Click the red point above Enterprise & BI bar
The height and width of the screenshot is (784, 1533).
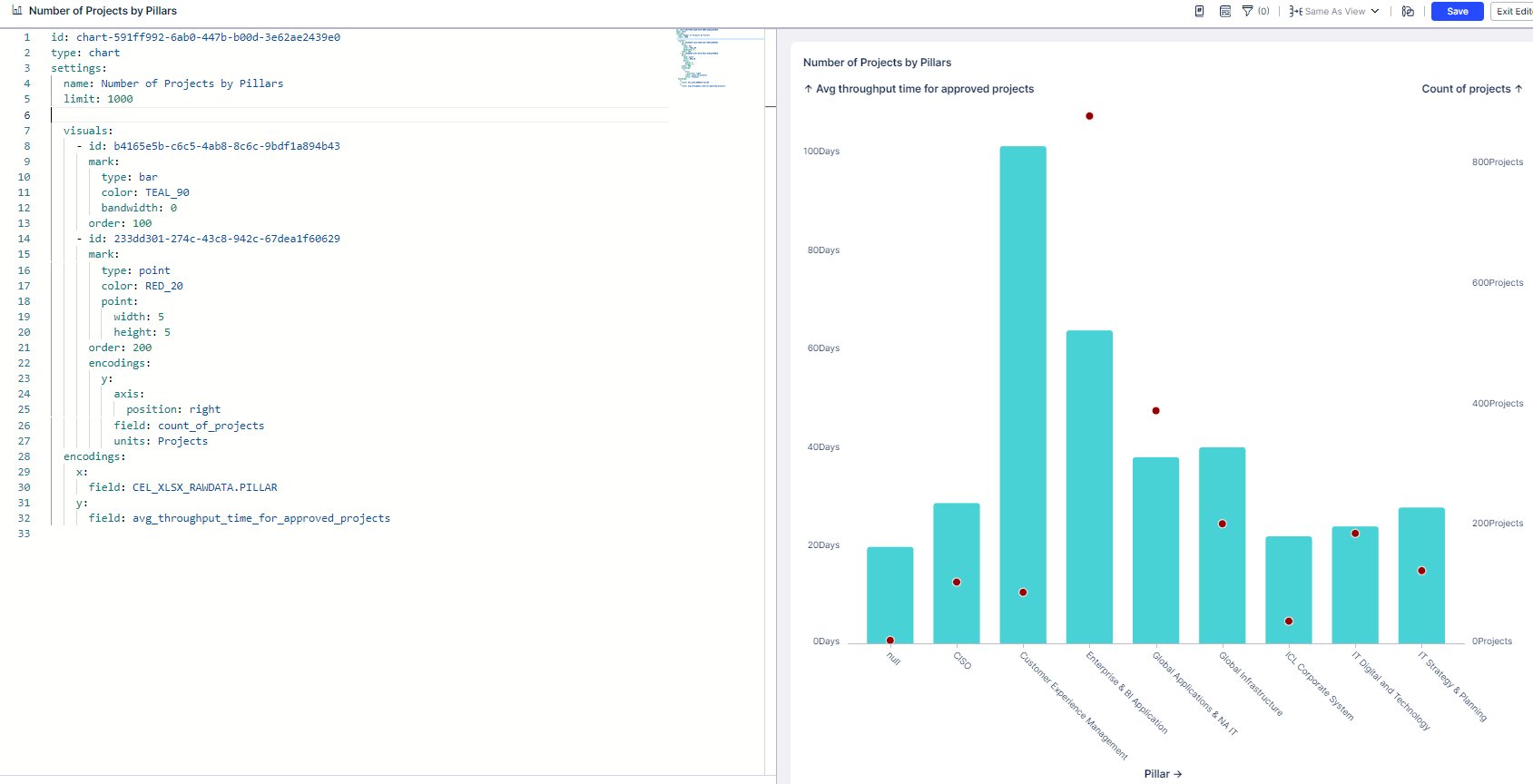1089,116
